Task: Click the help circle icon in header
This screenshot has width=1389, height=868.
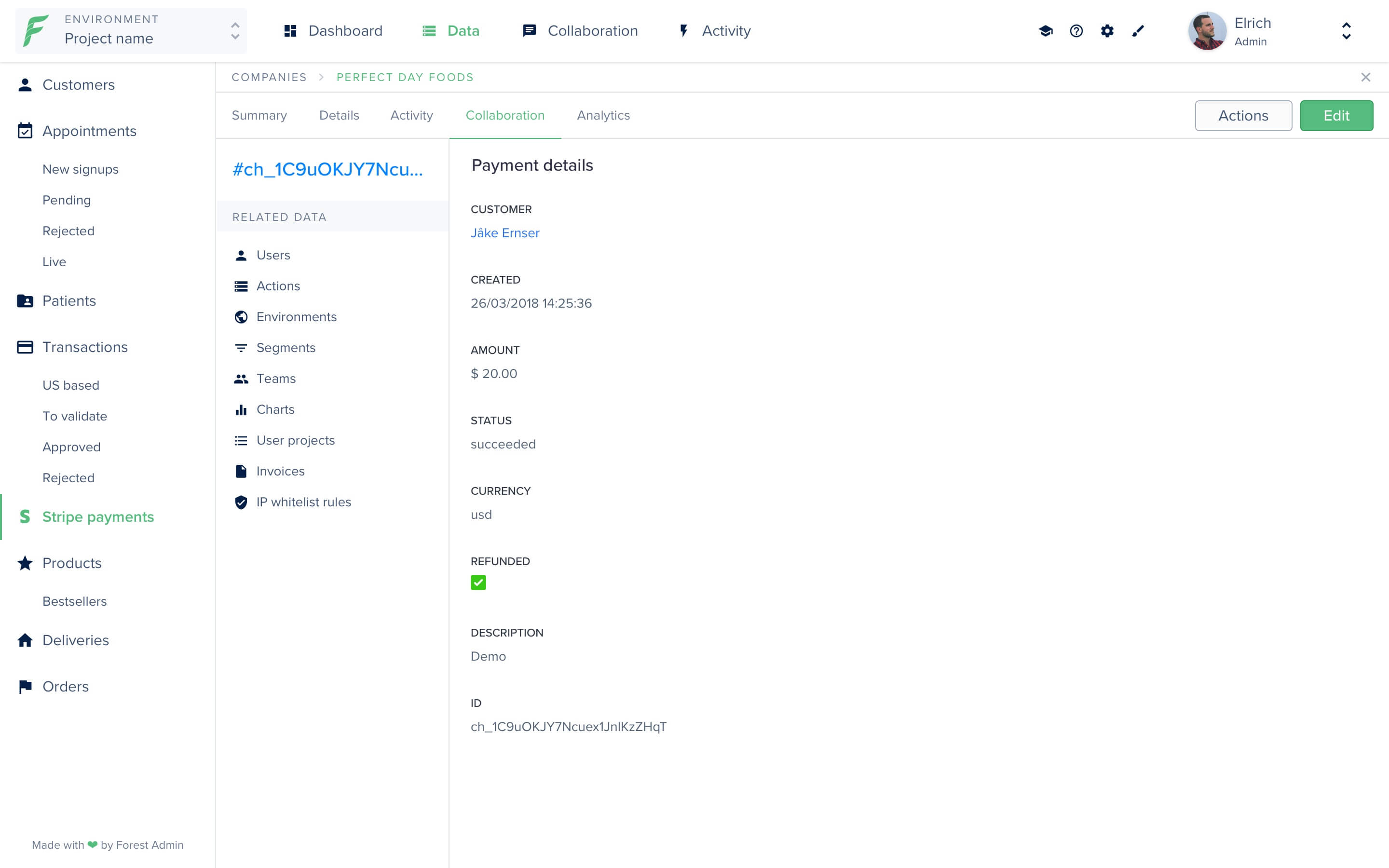Action: coord(1076,31)
